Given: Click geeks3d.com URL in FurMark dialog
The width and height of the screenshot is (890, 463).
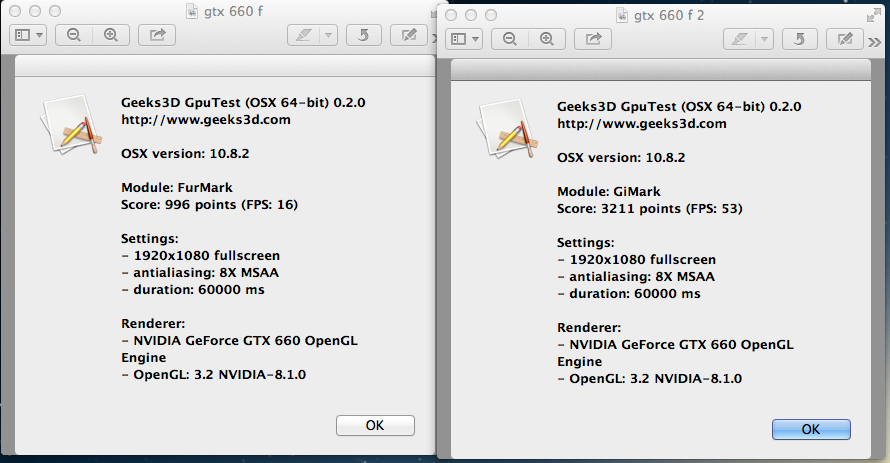Looking at the screenshot, I should coord(206,120).
